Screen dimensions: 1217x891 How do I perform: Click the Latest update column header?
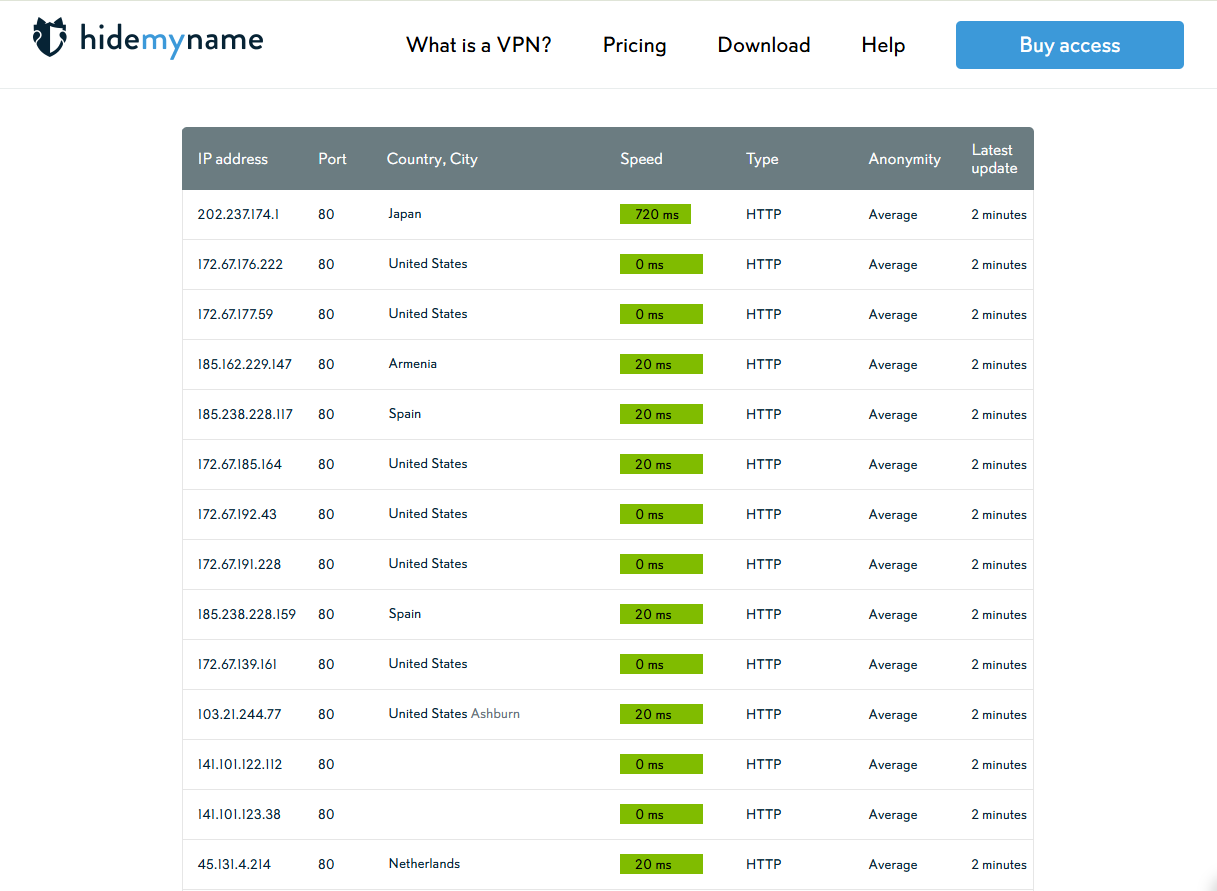[x=994, y=159]
